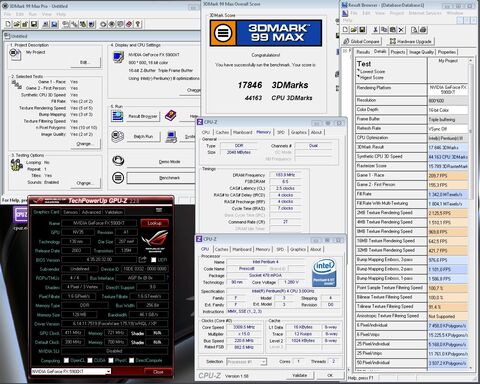
Task: Switch to the Image Quality tab
Action: click(421, 52)
